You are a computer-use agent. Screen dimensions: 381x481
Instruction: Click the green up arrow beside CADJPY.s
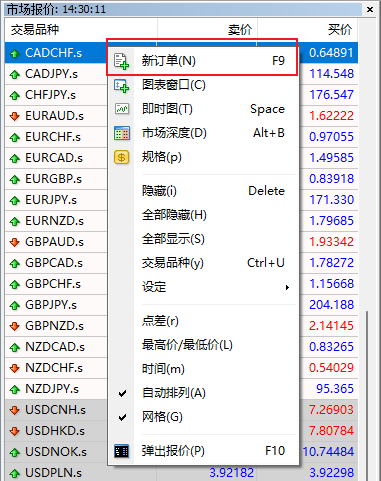15,74
